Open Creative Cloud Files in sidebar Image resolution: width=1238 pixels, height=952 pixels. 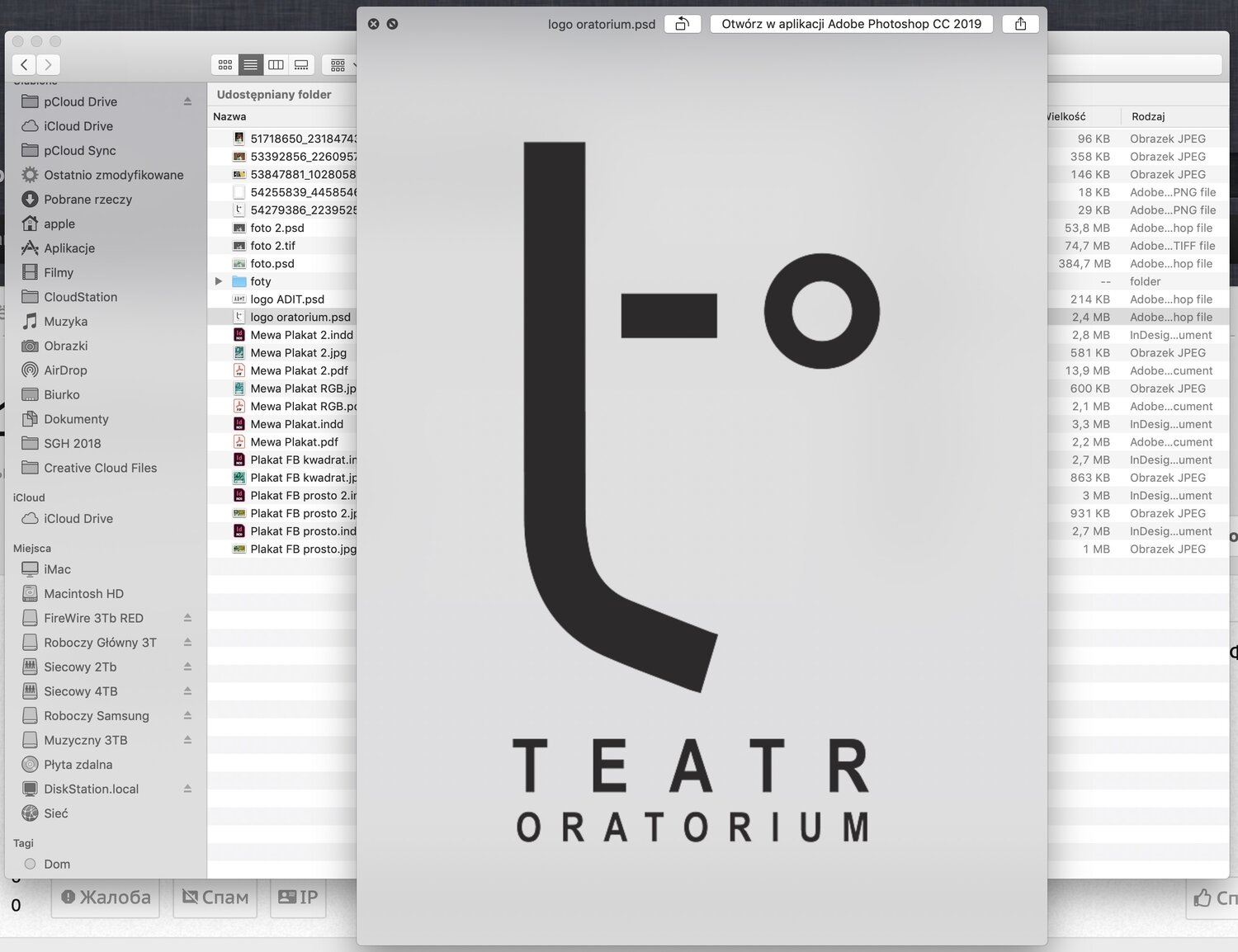click(100, 468)
